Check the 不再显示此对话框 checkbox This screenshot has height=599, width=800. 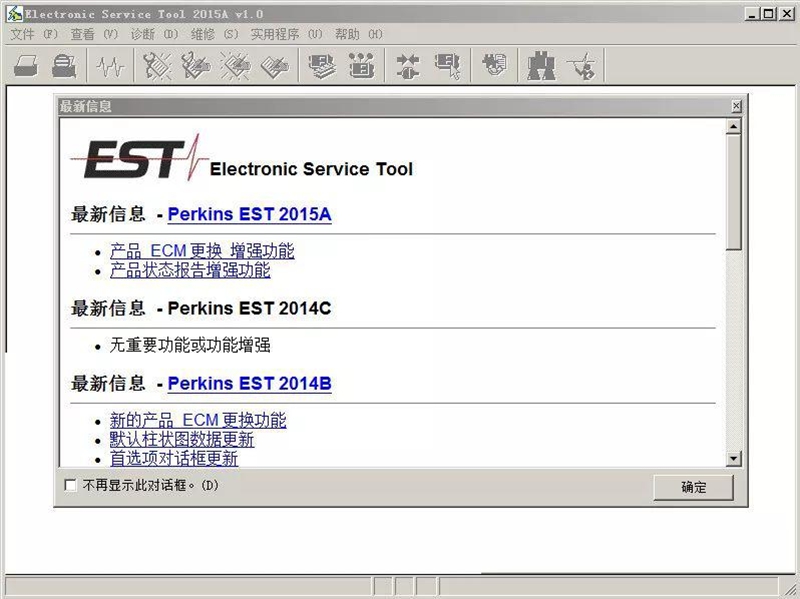tap(70, 485)
